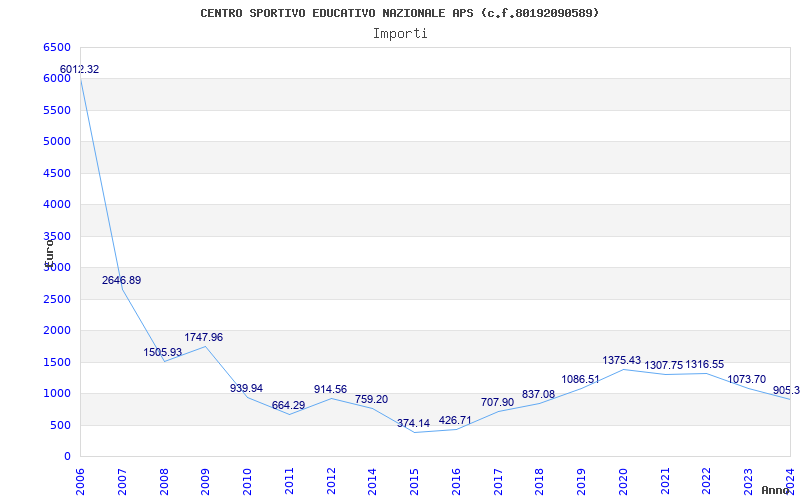The width and height of the screenshot is (800, 500).
Task: Click the 1316.55 data label for 2022
Action: (x=705, y=364)
